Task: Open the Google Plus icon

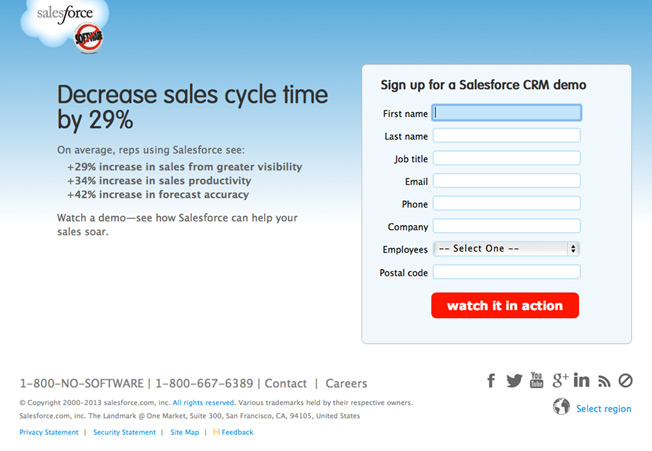Action: point(560,380)
